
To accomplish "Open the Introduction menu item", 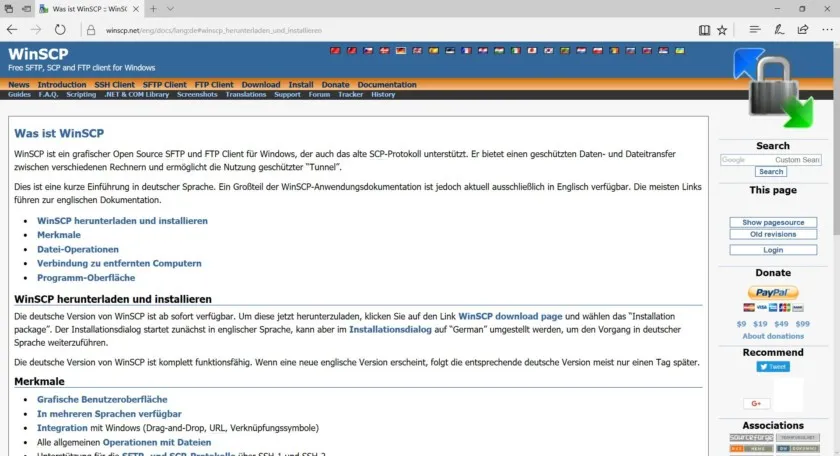I will coord(62,85).
